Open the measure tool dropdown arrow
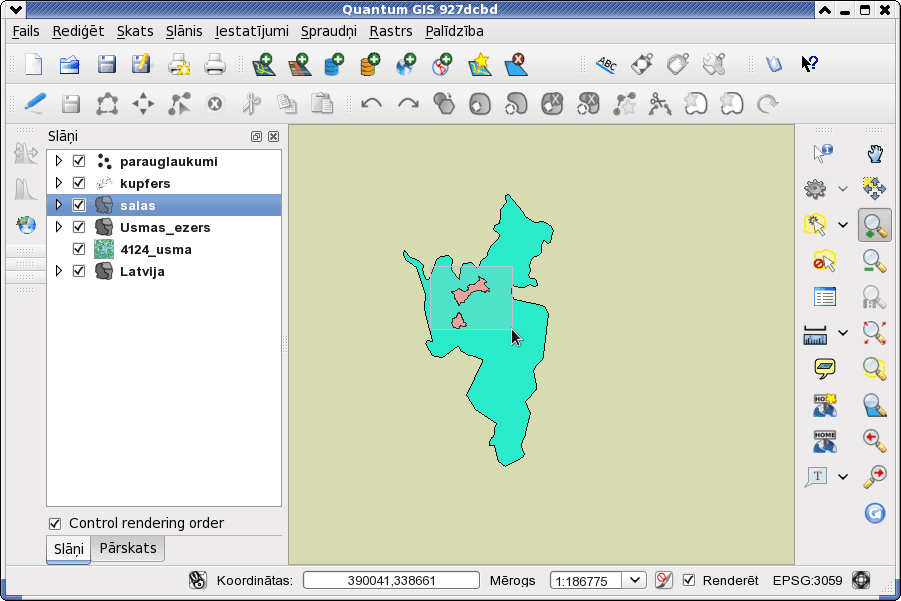Viewport: 901px width, 601px height. click(842, 333)
